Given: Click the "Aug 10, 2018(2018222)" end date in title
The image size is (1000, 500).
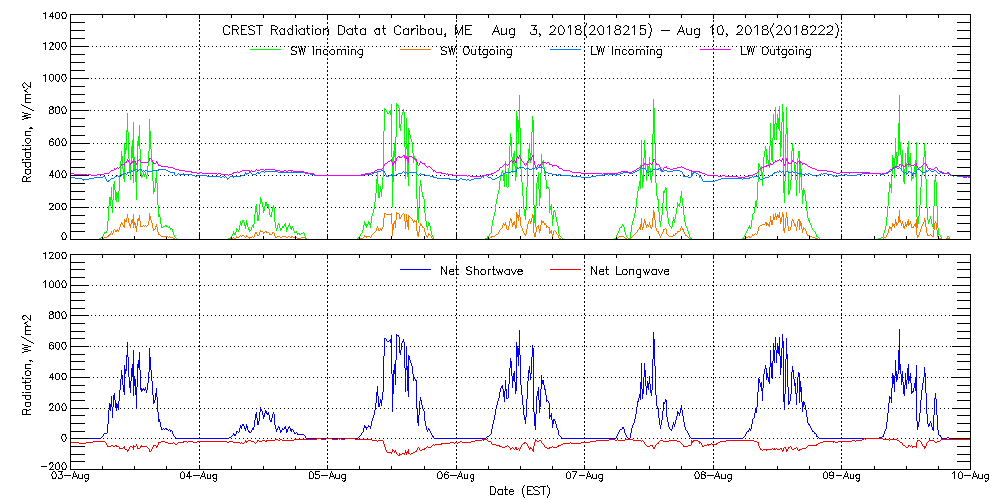Looking at the screenshot, I should pos(756,31).
